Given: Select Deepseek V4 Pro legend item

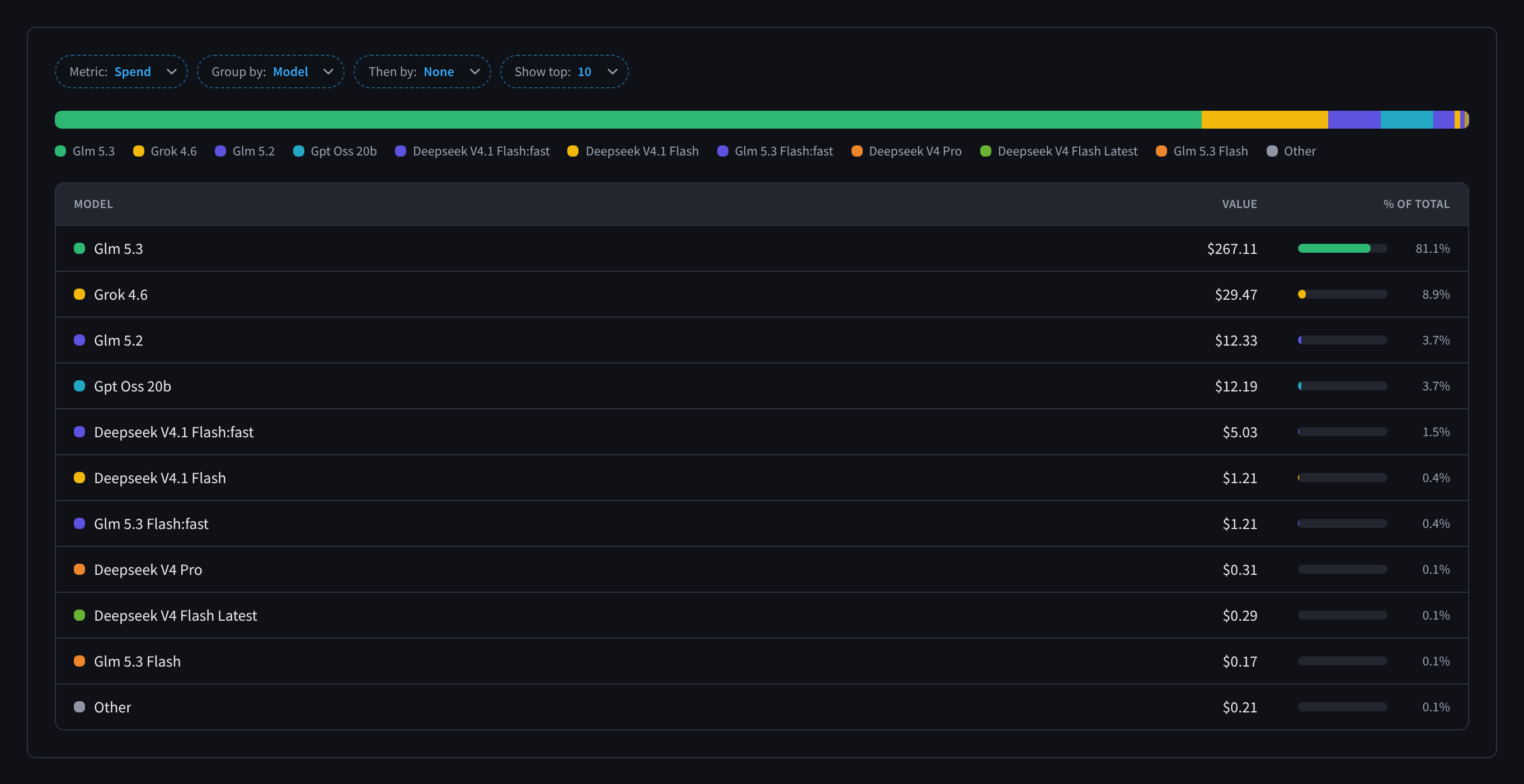Looking at the screenshot, I should (x=906, y=151).
